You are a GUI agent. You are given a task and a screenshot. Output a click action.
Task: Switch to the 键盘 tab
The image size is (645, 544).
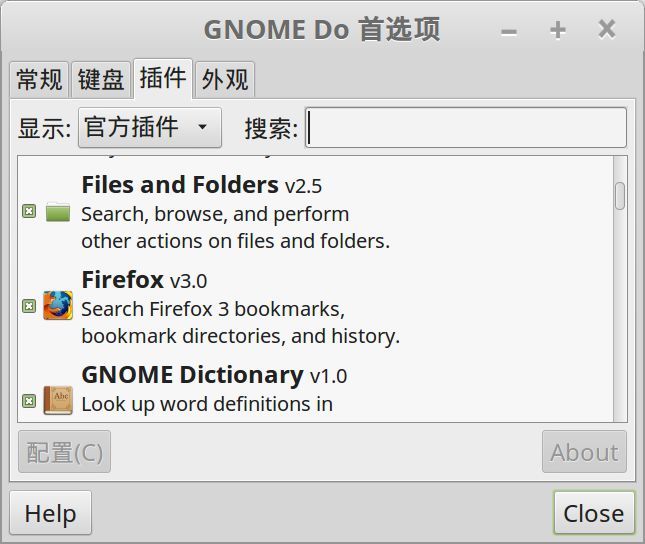pyautogui.click(x=101, y=78)
